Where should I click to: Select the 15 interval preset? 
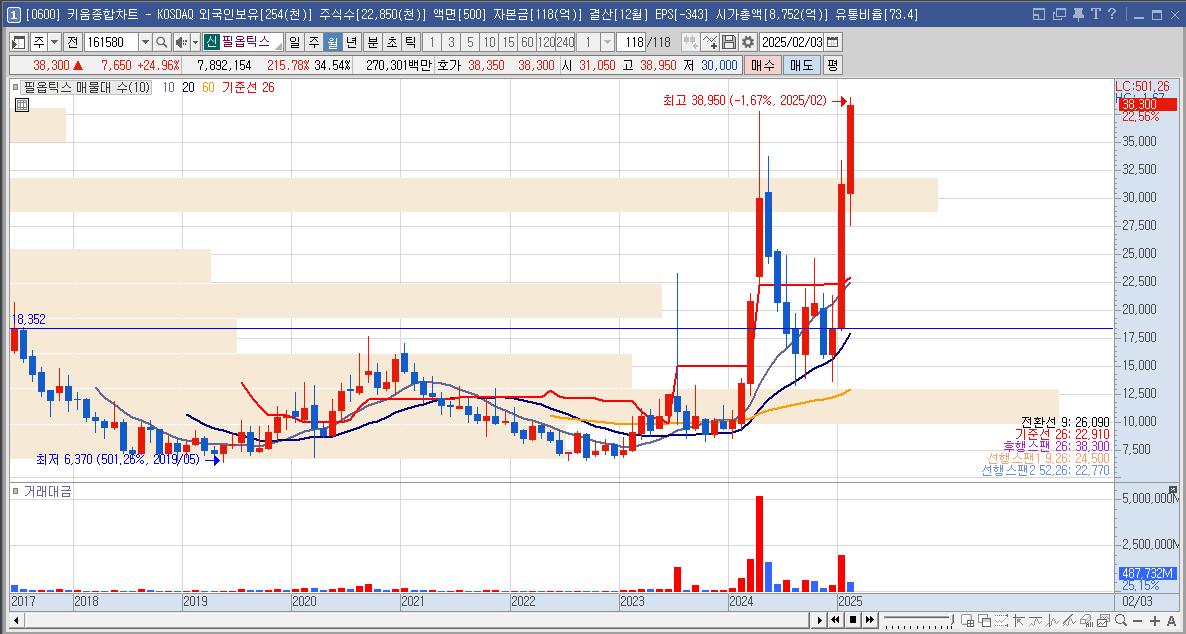508,42
